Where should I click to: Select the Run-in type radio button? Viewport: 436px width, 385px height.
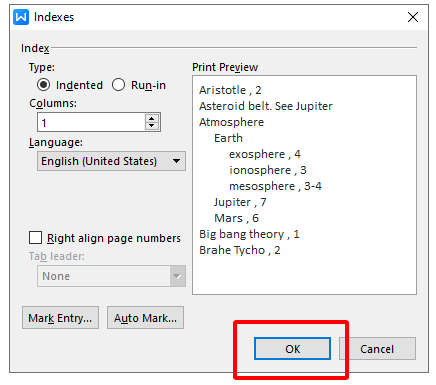coord(118,85)
